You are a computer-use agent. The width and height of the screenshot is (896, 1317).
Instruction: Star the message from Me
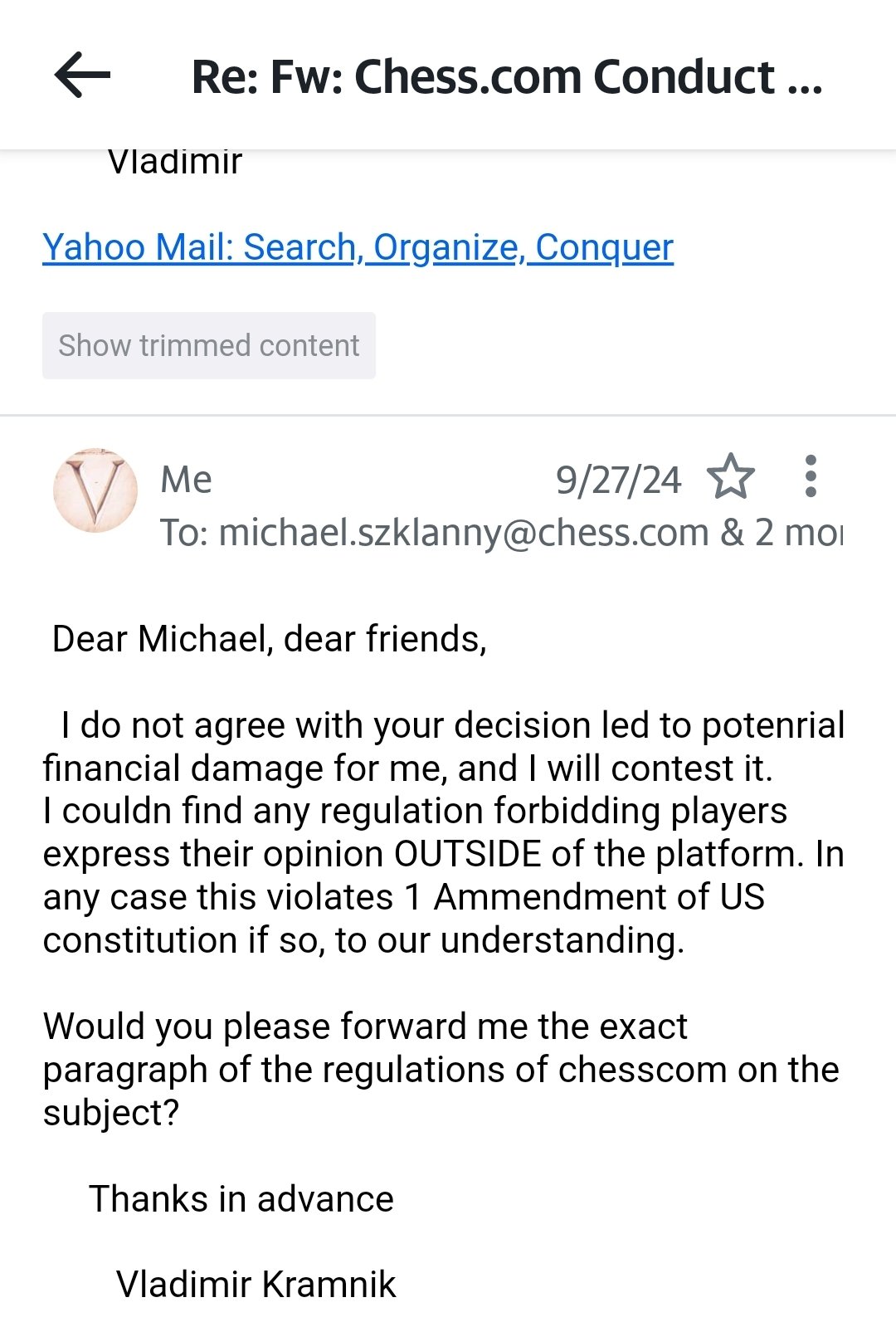pyautogui.click(x=730, y=477)
